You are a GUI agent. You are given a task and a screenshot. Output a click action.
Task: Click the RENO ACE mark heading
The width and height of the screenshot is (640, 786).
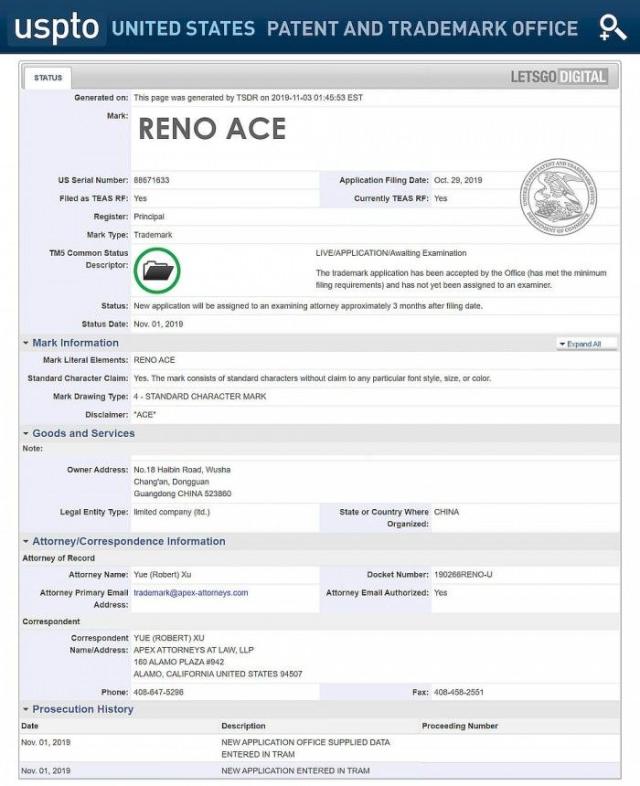coord(211,129)
